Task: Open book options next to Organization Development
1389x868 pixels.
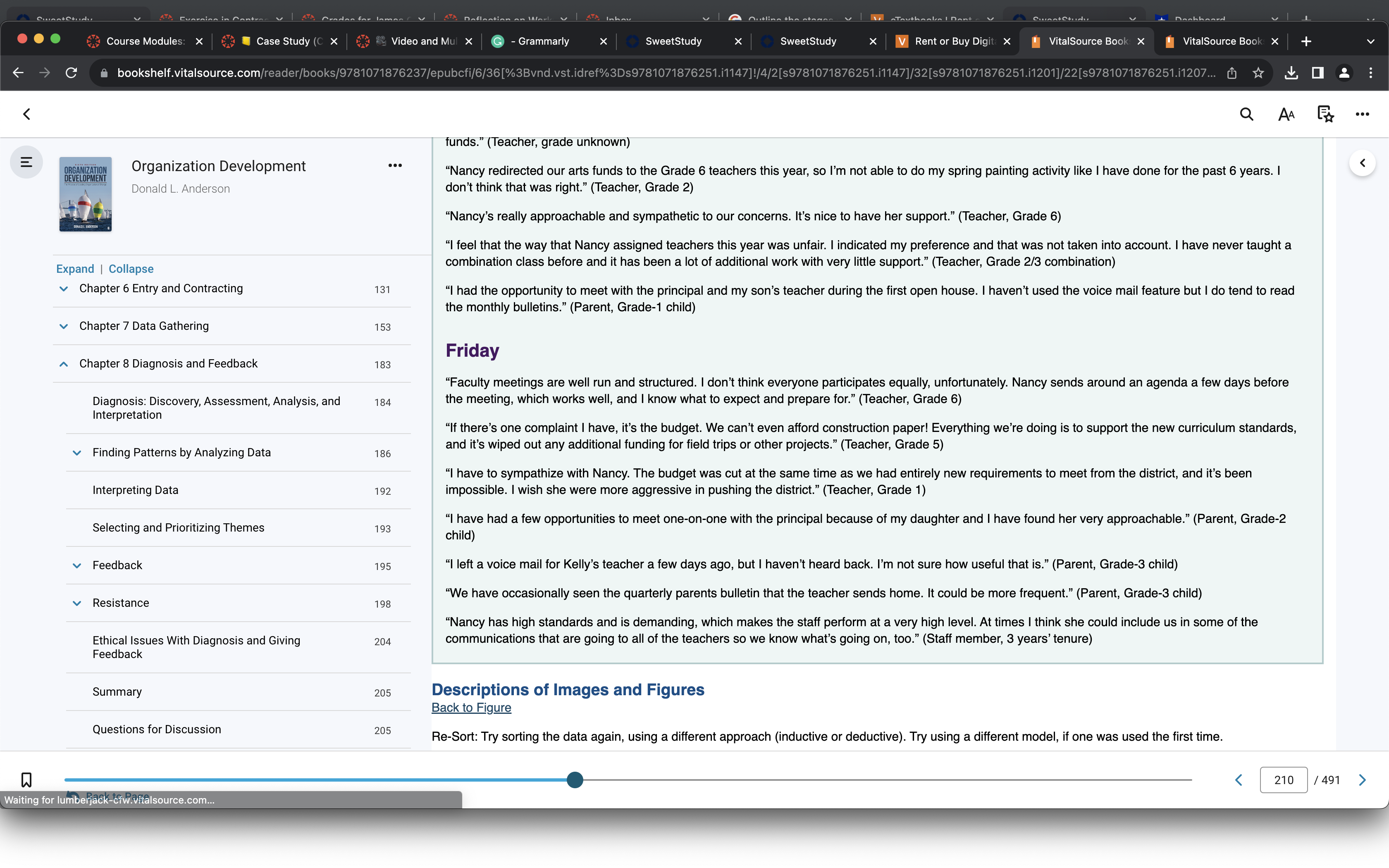Action: pyautogui.click(x=395, y=165)
